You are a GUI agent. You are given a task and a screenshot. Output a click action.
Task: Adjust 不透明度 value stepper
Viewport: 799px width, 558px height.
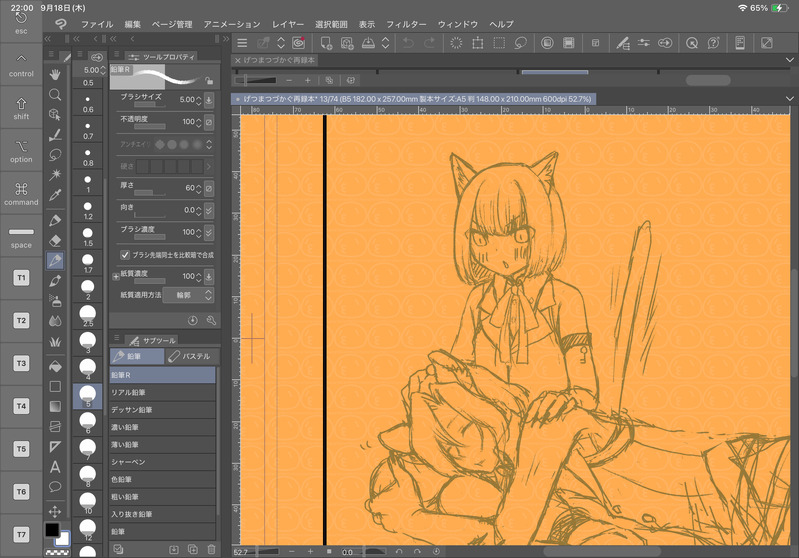point(199,122)
